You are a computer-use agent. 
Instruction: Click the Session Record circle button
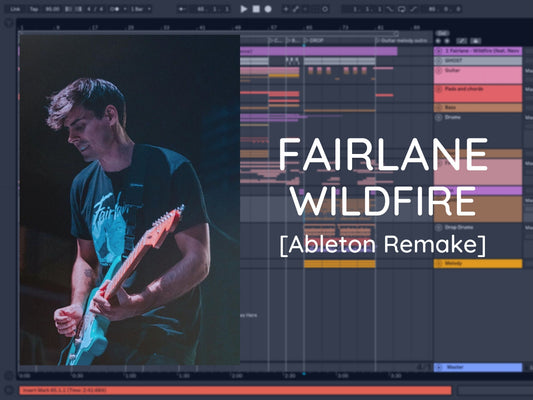point(325,9)
